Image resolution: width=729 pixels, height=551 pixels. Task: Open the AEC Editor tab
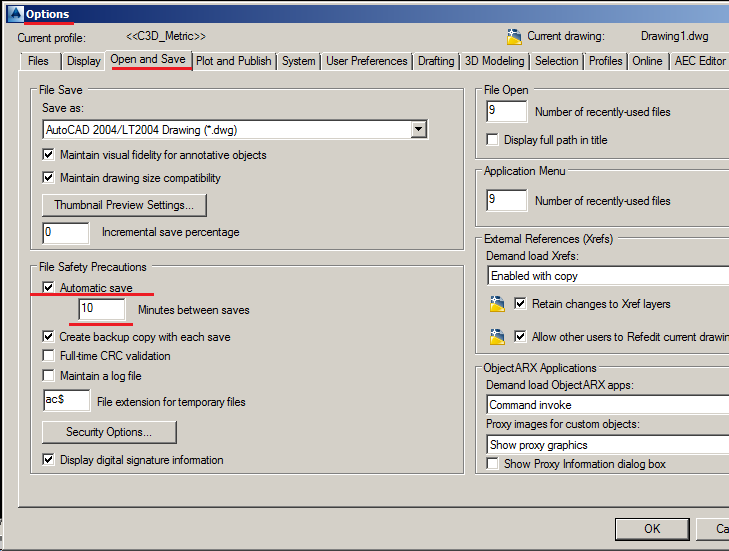click(700, 61)
